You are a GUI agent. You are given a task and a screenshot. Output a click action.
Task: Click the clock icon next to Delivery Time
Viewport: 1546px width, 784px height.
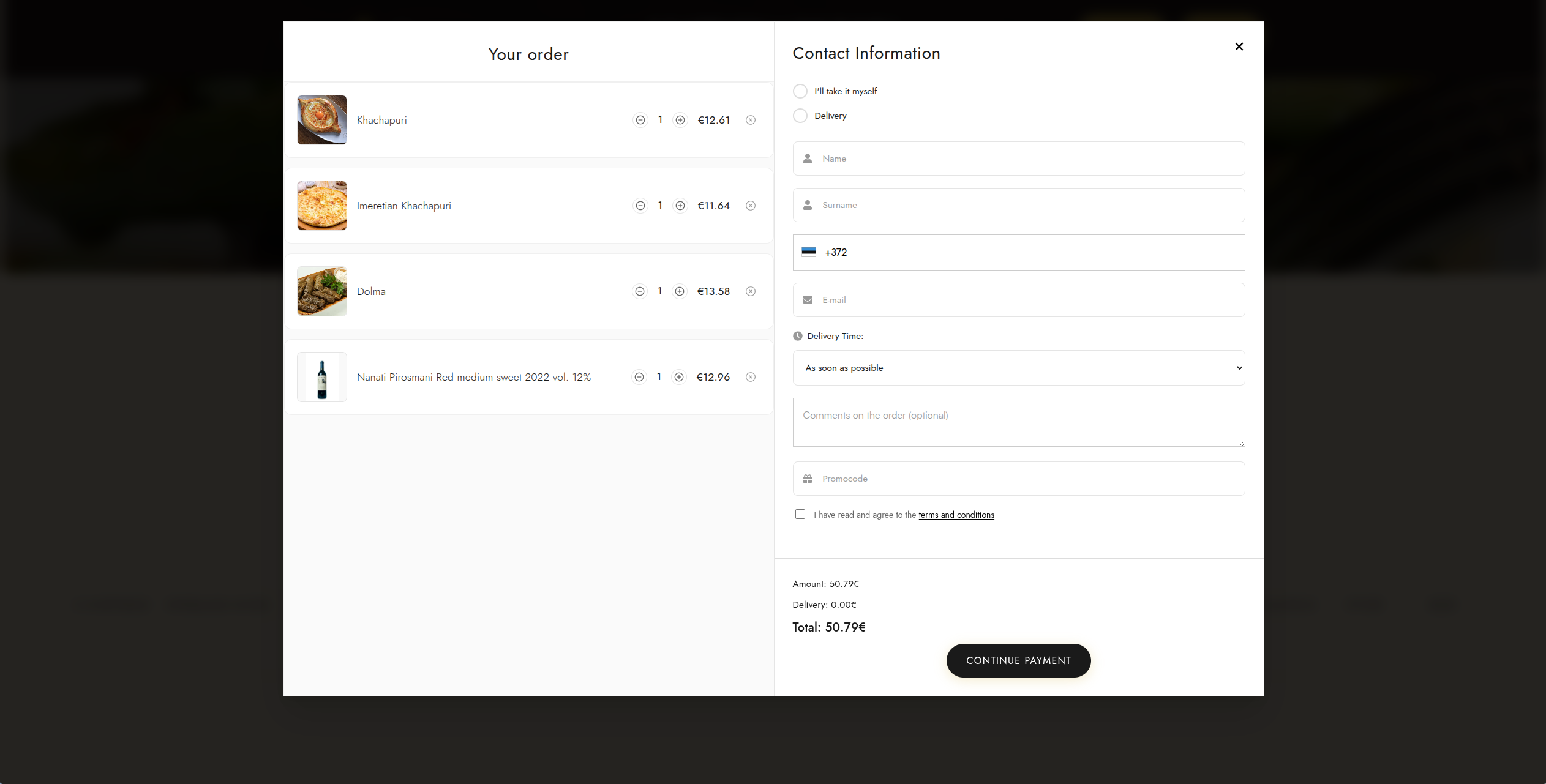tap(797, 336)
